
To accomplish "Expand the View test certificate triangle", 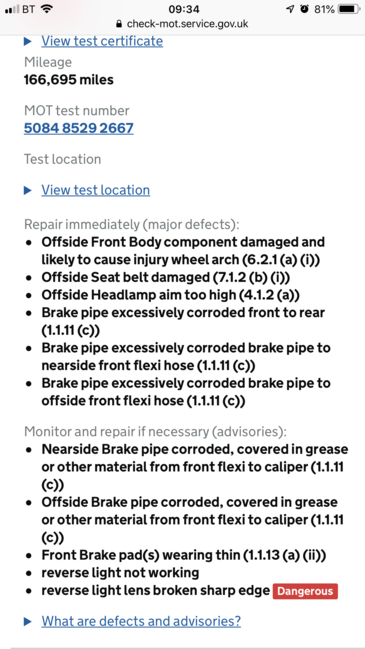I will click(x=28, y=41).
